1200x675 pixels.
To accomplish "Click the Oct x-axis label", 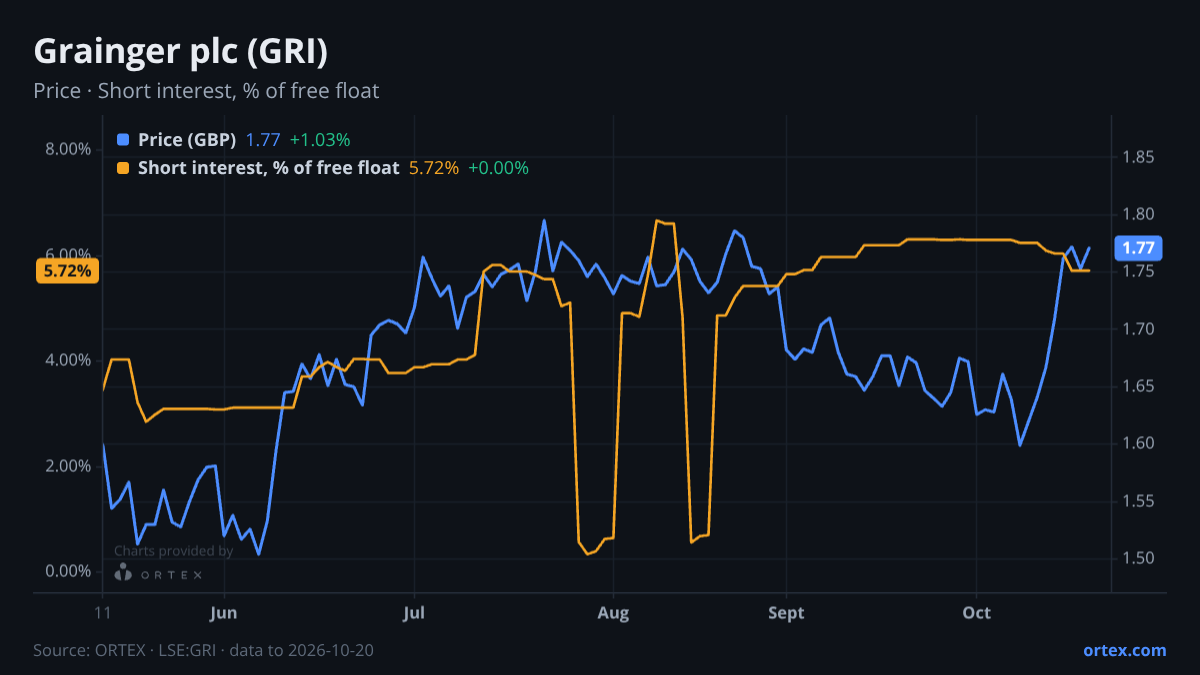I will pyautogui.click(x=977, y=613).
